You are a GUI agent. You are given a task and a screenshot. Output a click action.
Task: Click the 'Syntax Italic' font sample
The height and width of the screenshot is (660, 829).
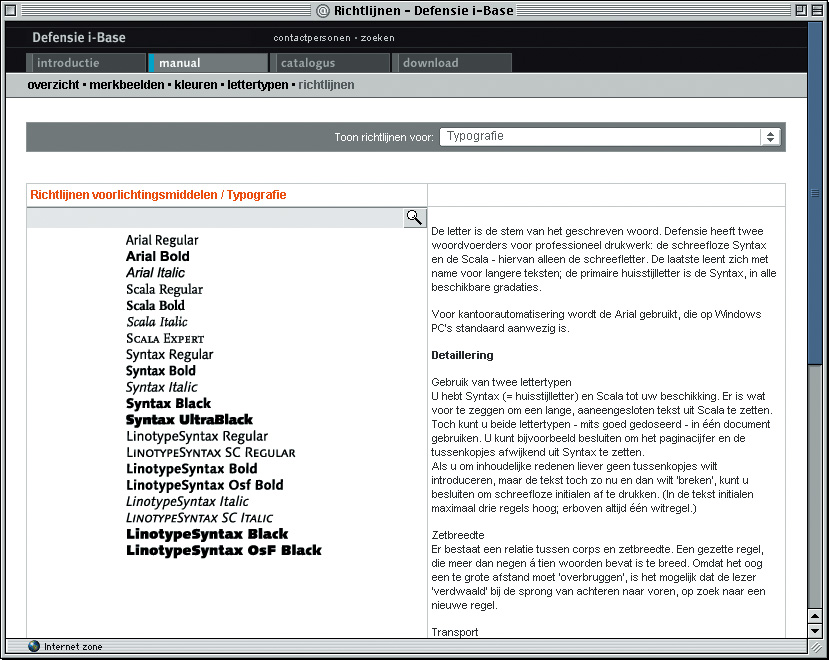click(x=162, y=388)
